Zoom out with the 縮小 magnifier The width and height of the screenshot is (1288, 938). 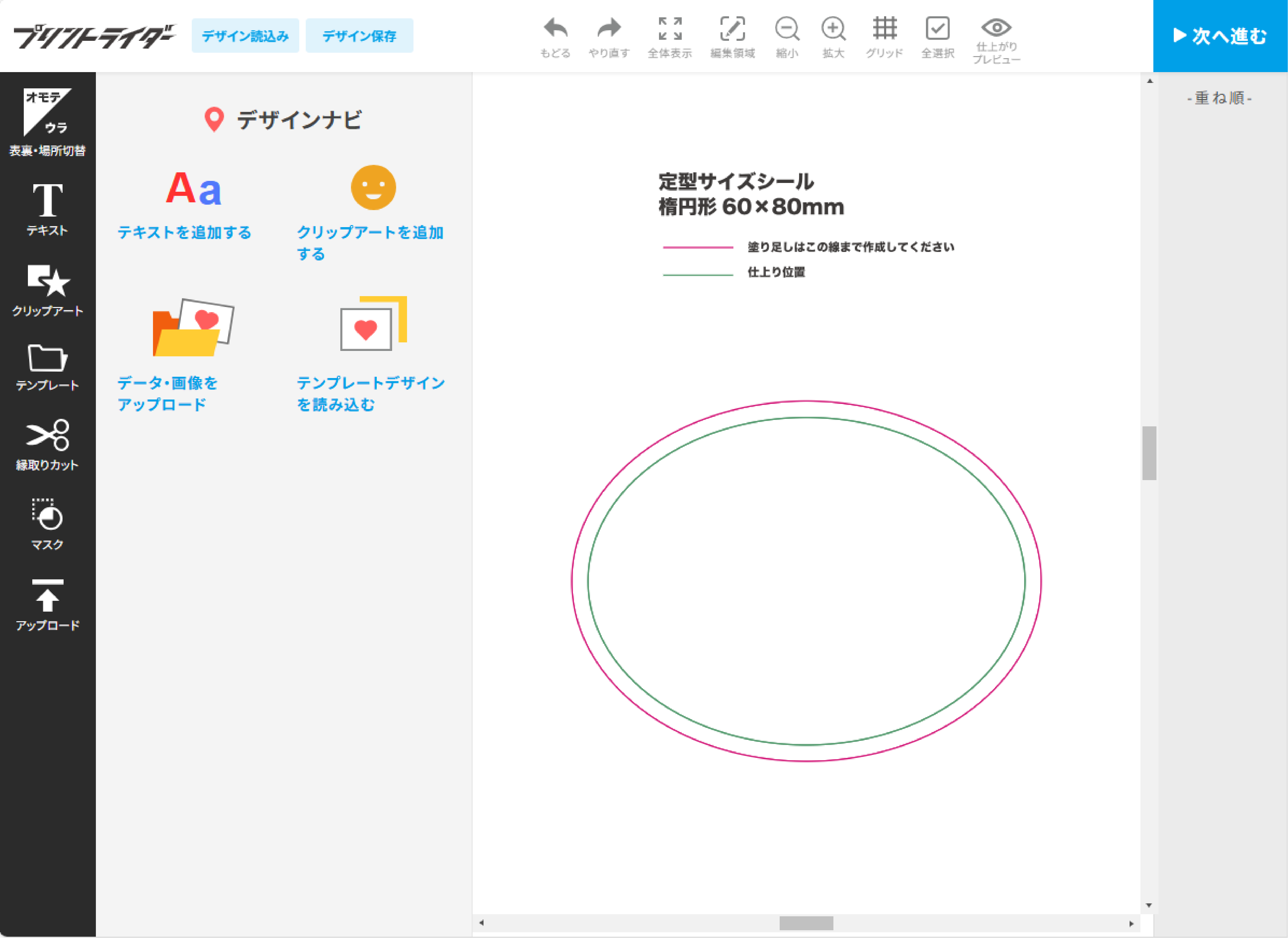[x=787, y=28]
